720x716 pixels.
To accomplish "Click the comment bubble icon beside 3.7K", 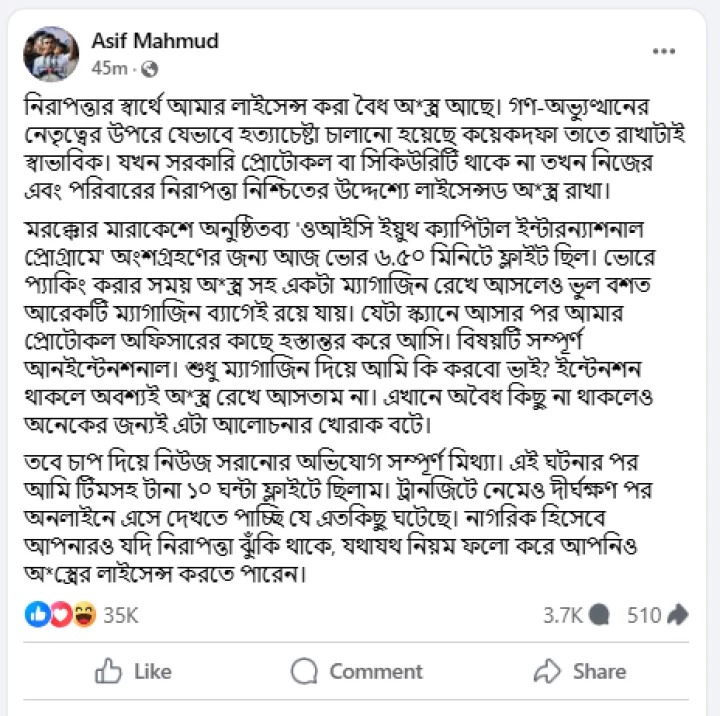I will (x=599, y=615).
